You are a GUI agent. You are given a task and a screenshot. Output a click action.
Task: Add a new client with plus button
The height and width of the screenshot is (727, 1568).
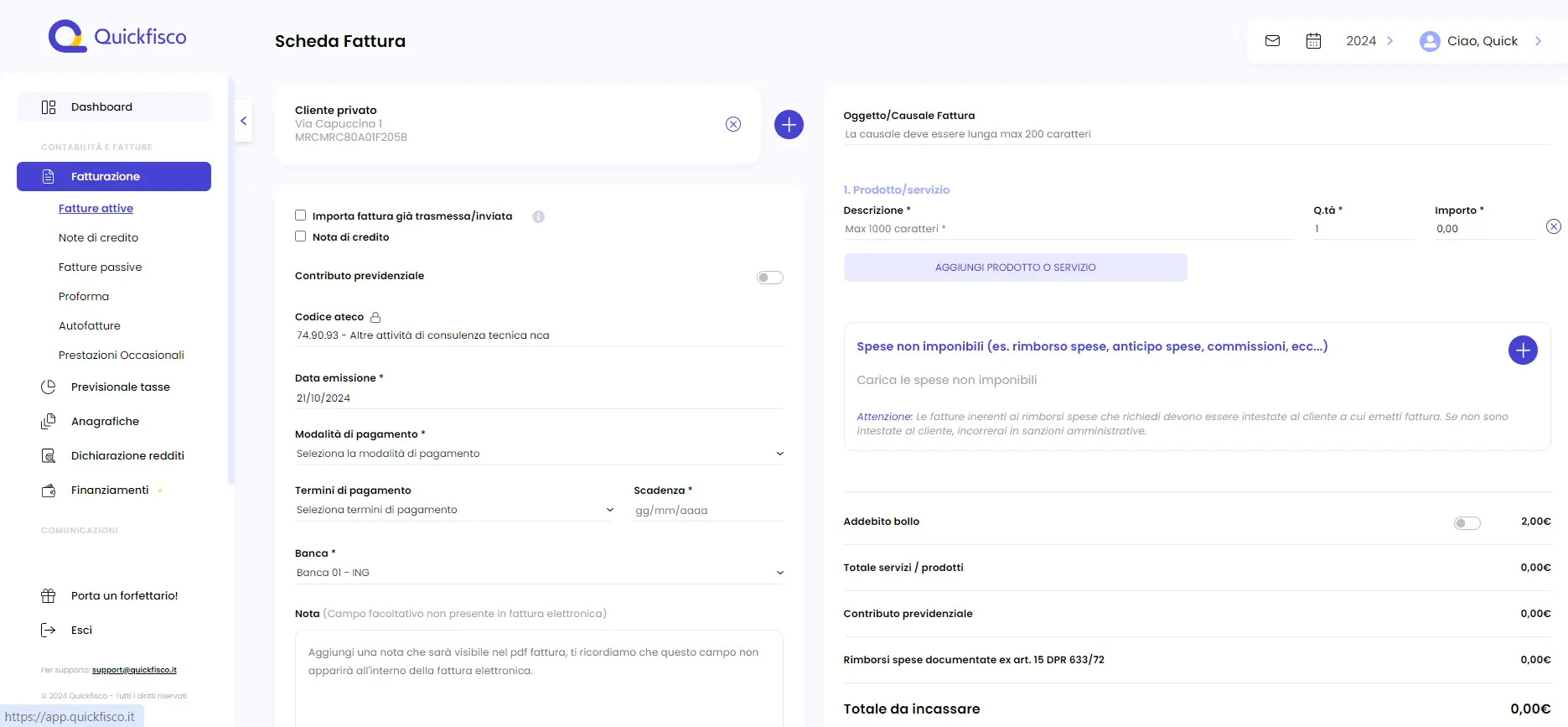[x=789, y=125]
